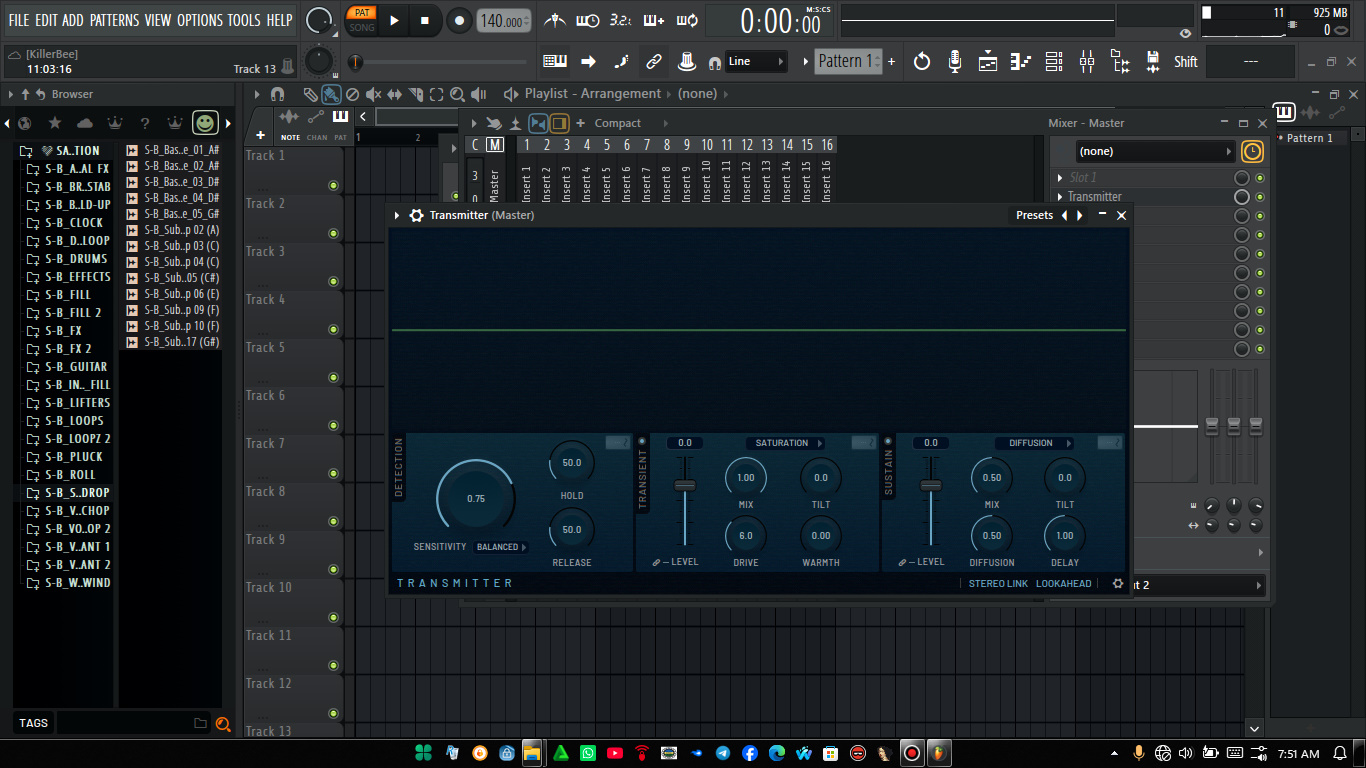Click the SENSITIVITY knob showing 0.75
Image resolution: width=1366 pixels, height=768 pixels.
(476, 498)
